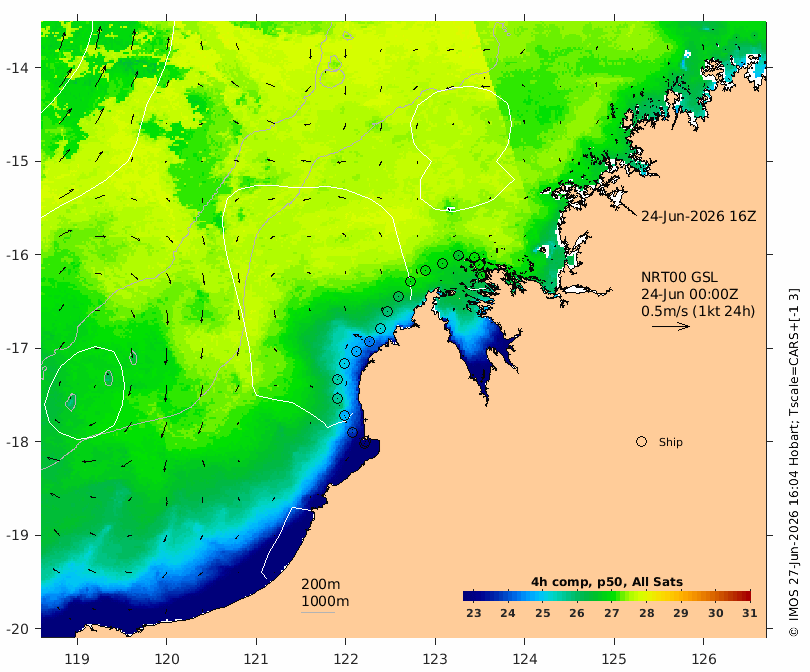The width and height of the screenshot is (810, 672).
Task: Click the -14 latitude axis label
Action: click(17, 68)
